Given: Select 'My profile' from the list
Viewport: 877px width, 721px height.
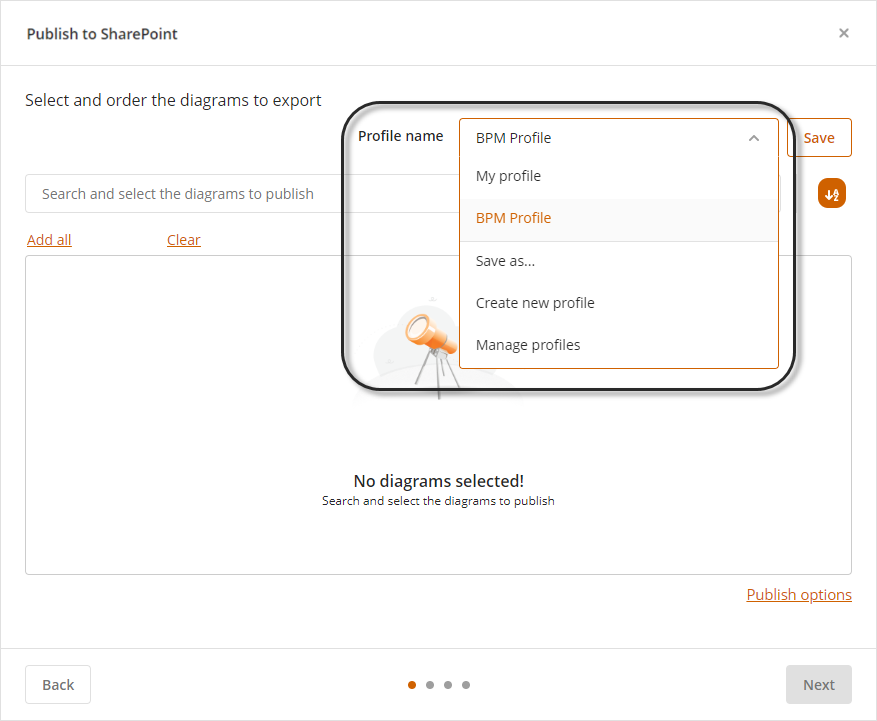Looking at the screenshot, I should [x=508, y=176].
